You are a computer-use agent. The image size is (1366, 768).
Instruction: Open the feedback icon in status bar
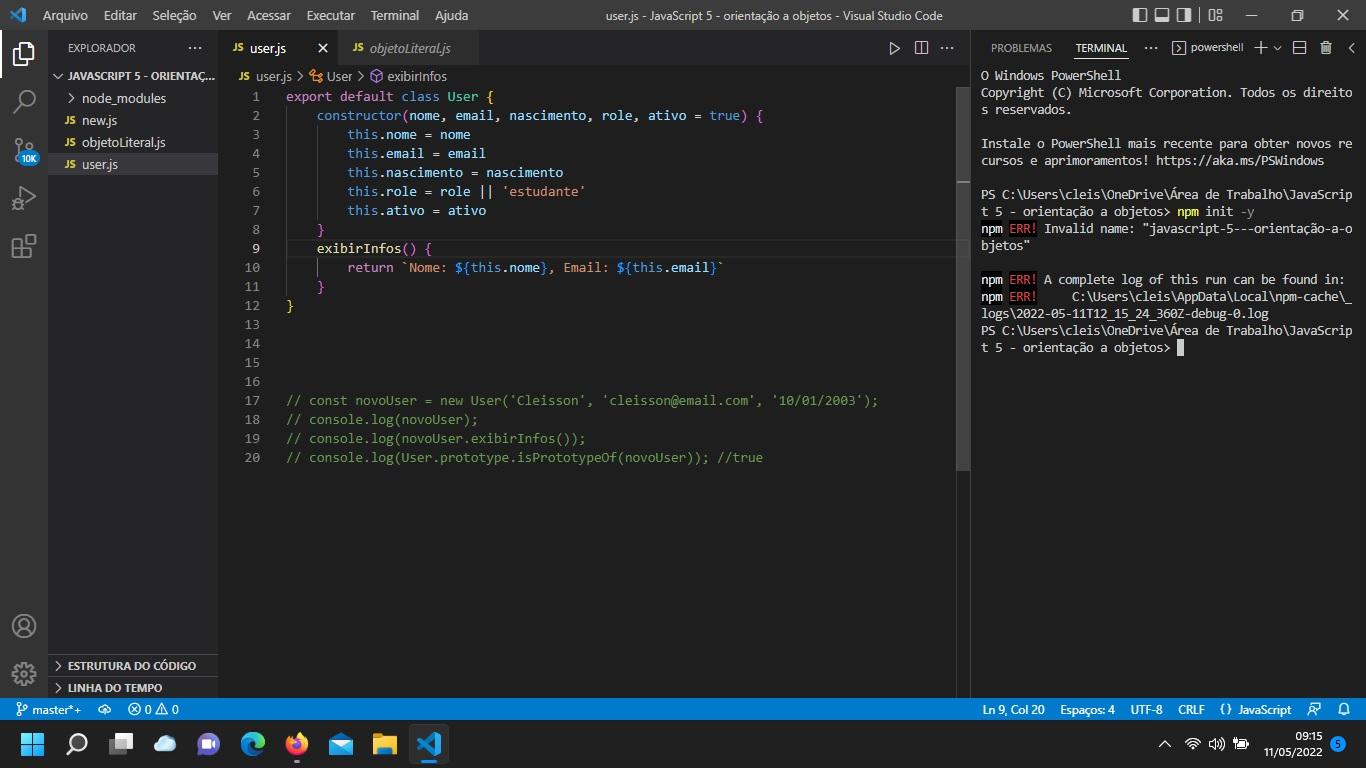click(x=1316, y=709)
